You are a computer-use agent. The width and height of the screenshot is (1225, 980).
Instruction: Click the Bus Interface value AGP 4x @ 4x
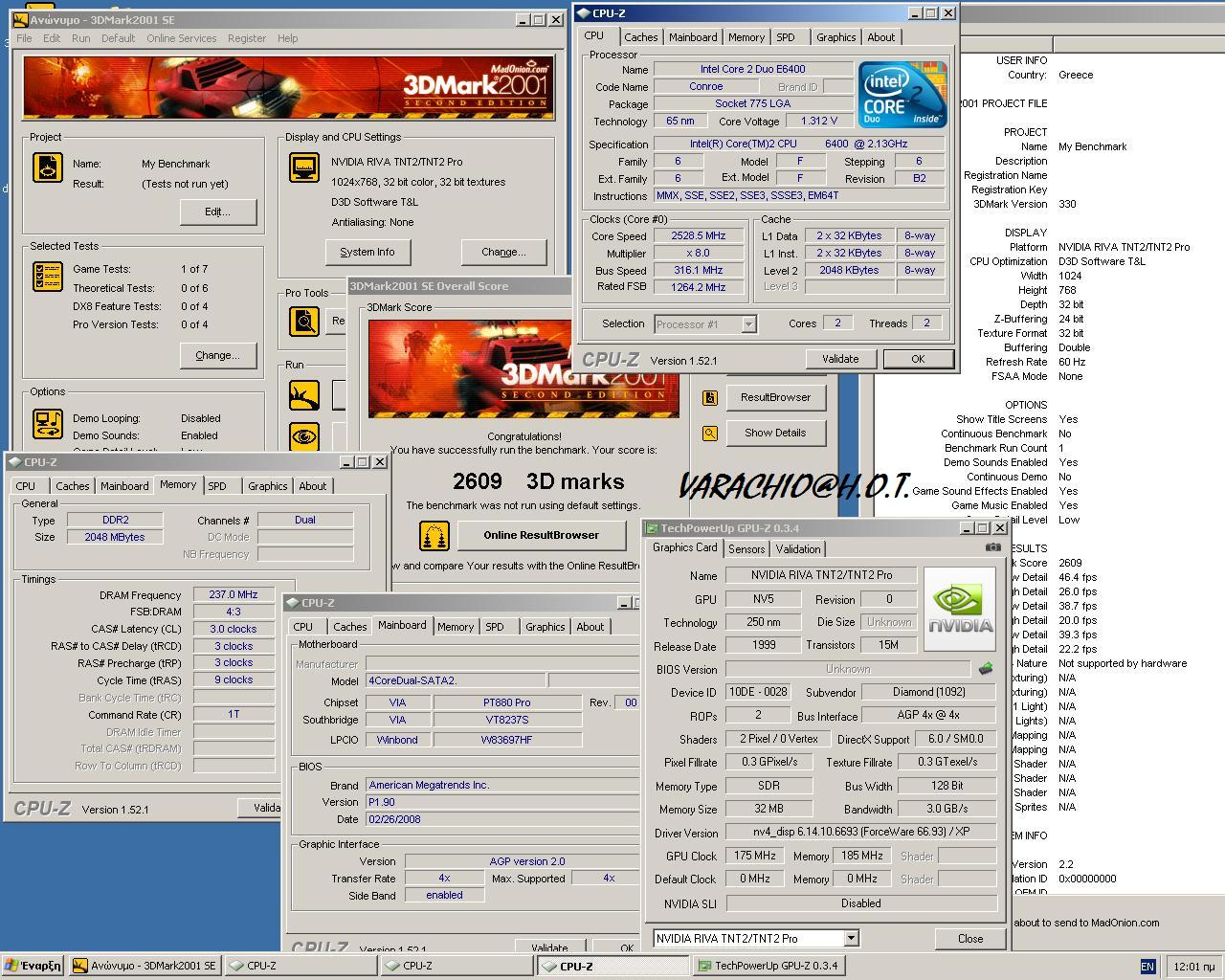928,715
